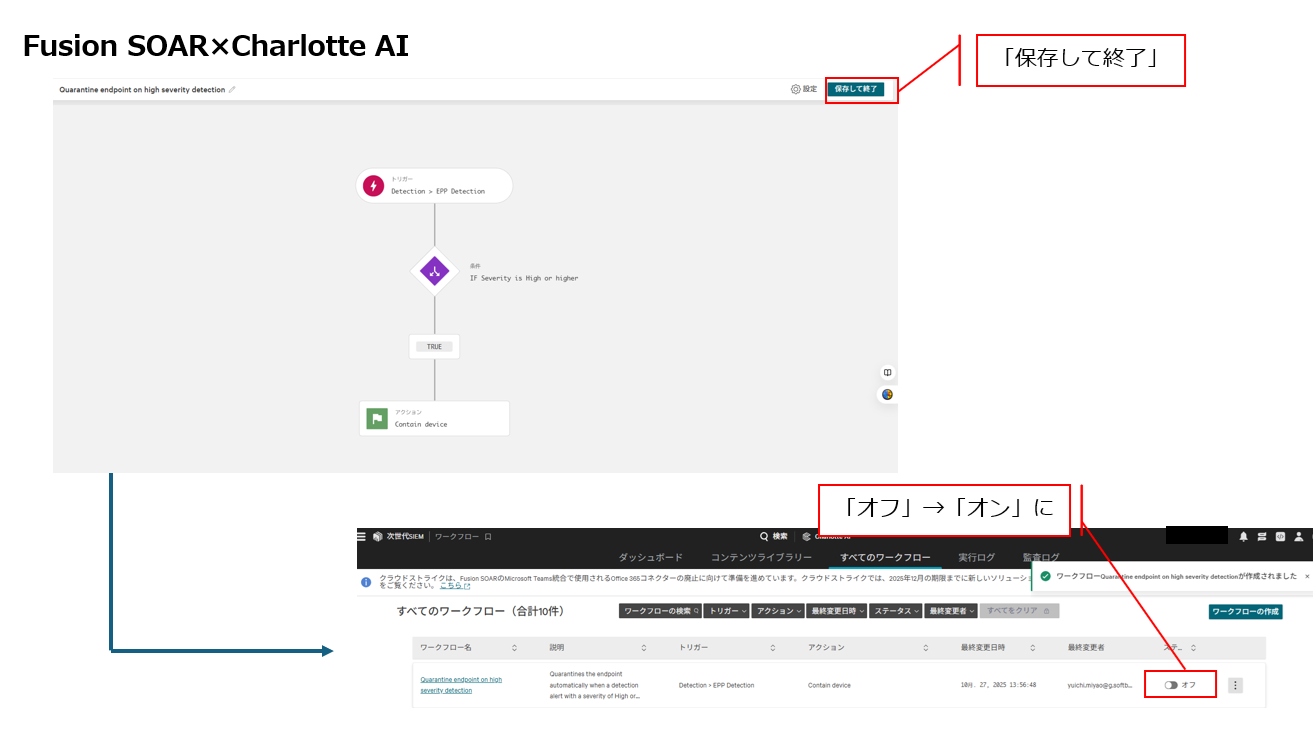
Task: Open the 最終変更日時 filter dropdown
Action: pyautogui.click(x=837, y=611)
